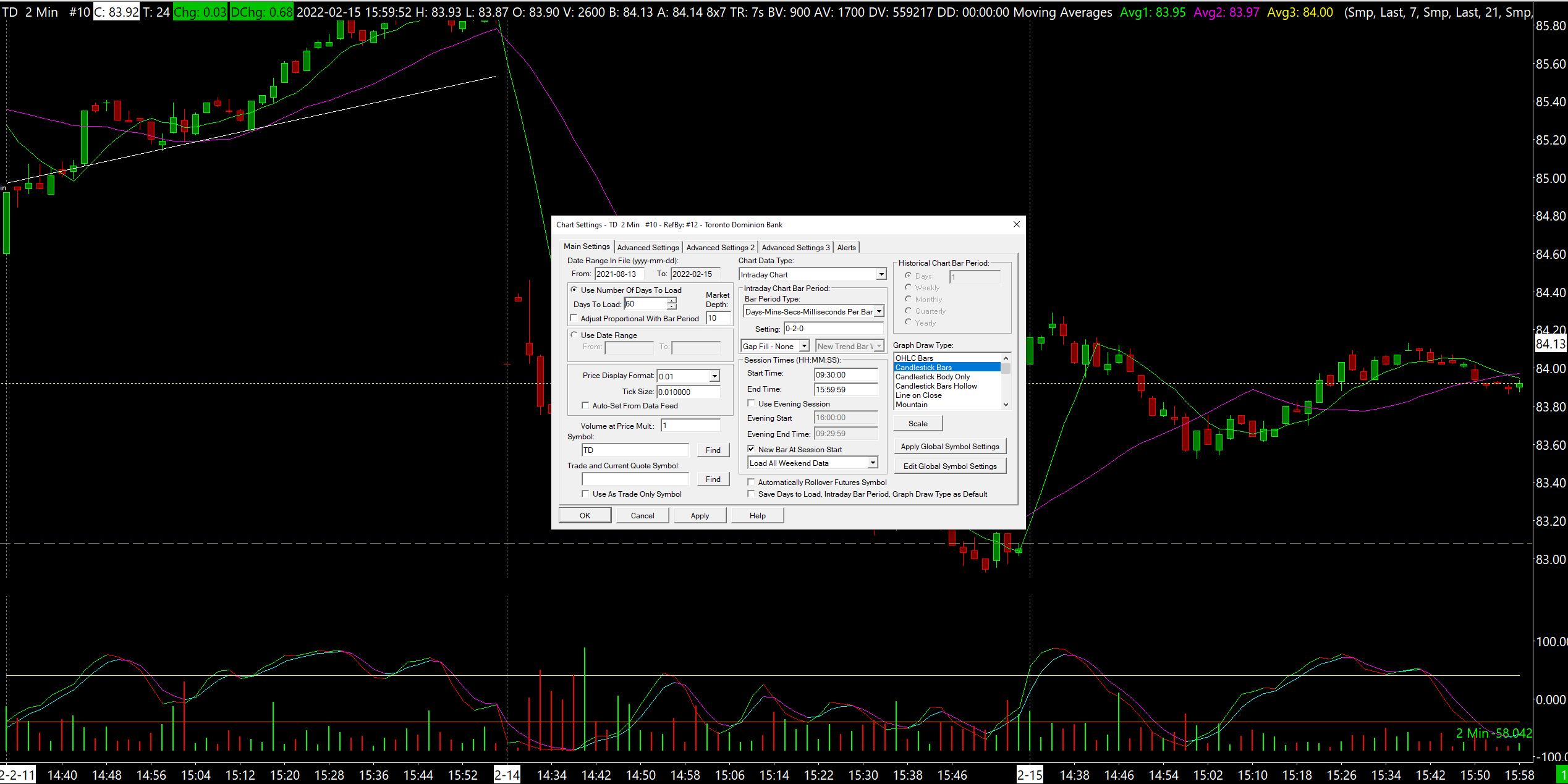Close the Chart Settings dialog with X

click(x=1016, y=224)
